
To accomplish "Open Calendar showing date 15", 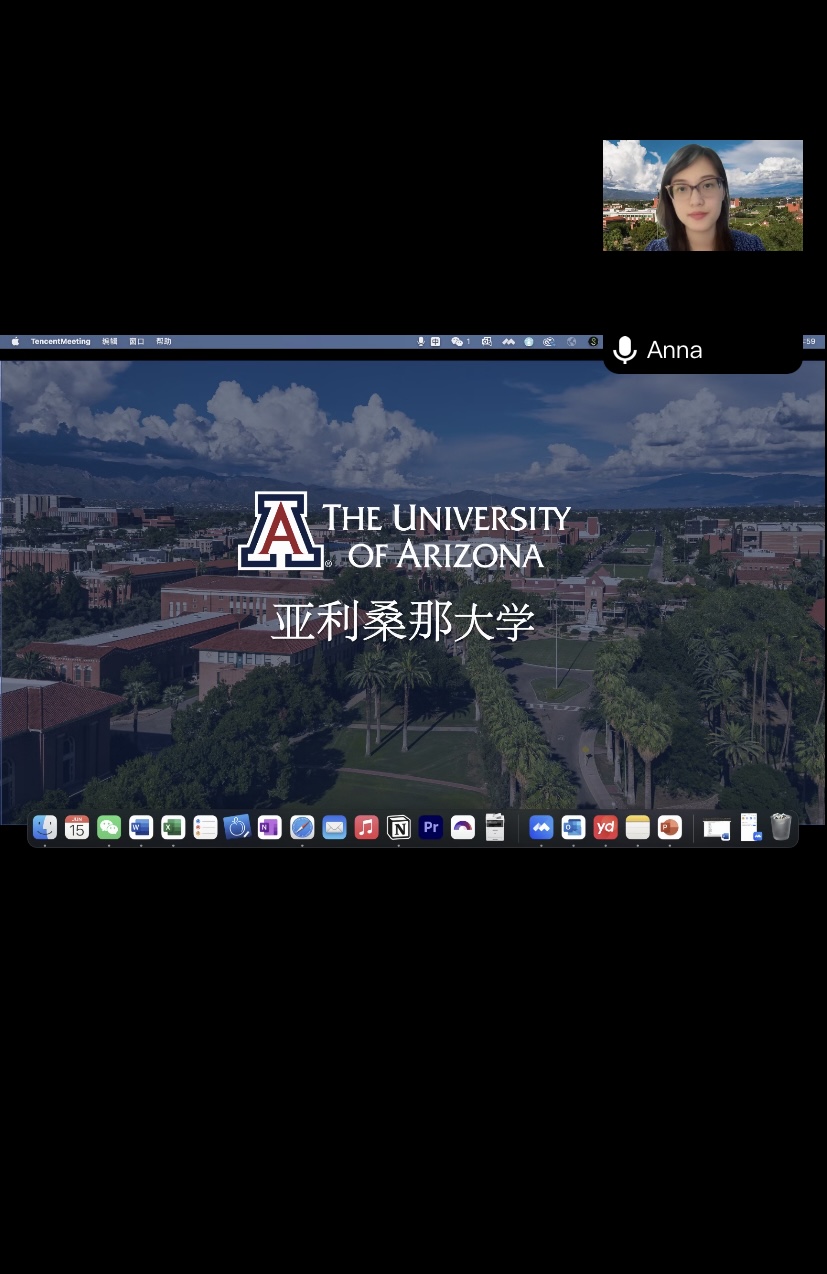I will [77, 827].
